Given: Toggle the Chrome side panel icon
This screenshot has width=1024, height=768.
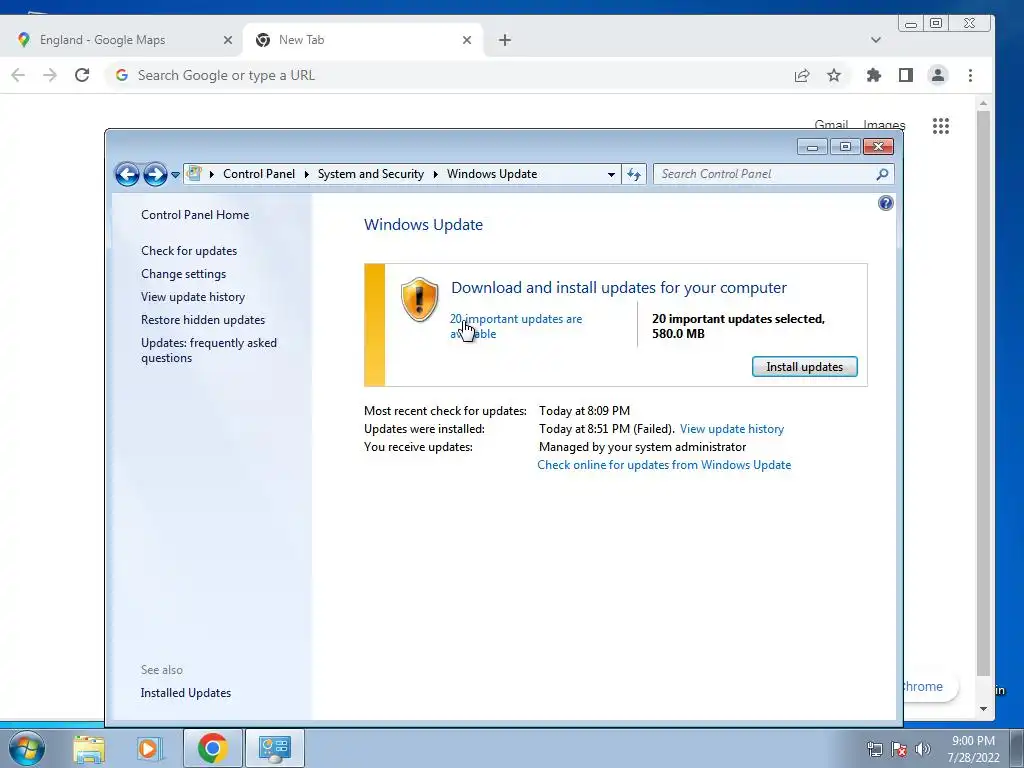Looking at the screenshot, I should pos(906,75).
